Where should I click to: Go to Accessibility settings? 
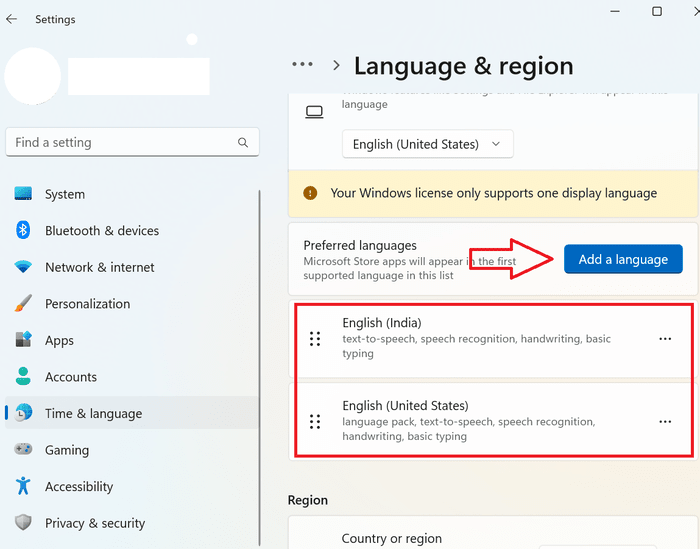point(132,486)
